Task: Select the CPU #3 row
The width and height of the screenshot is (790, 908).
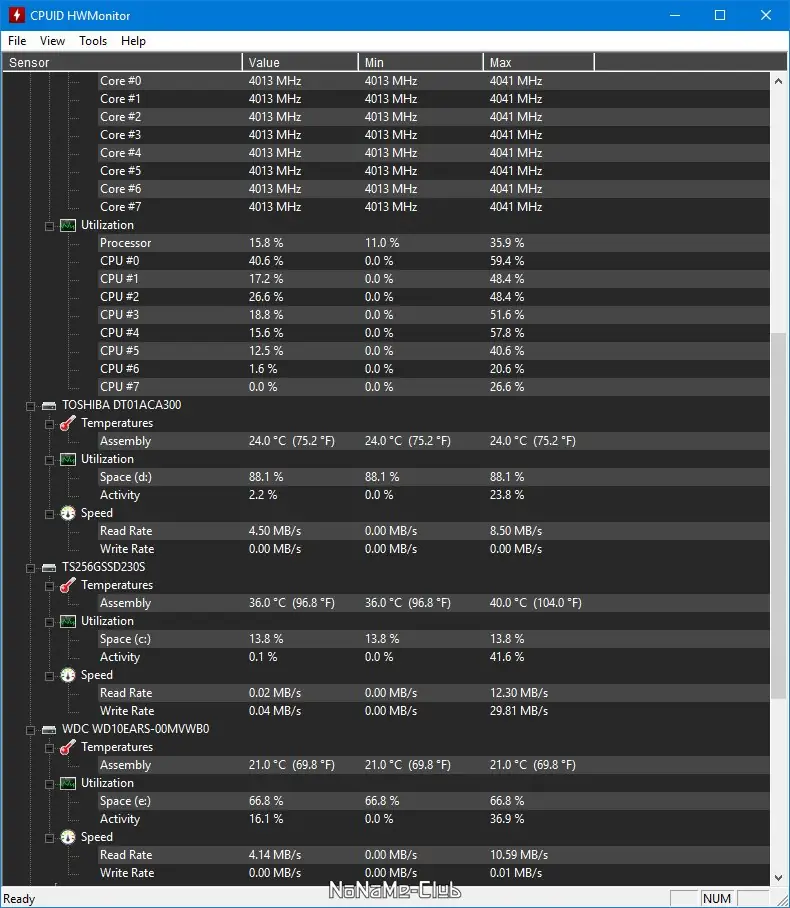Action: click(433, 314)
